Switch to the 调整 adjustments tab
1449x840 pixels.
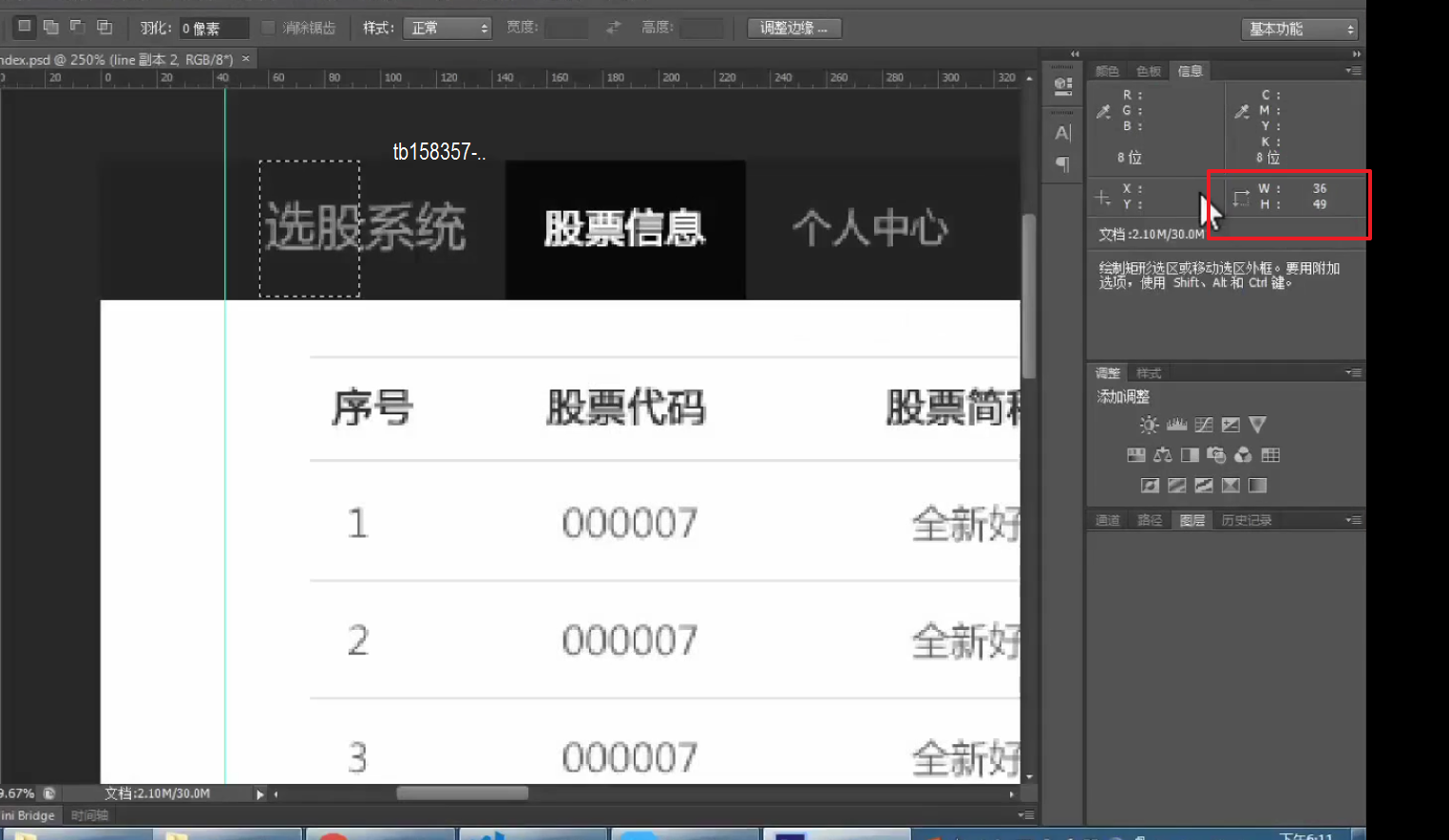[1108, 373]
